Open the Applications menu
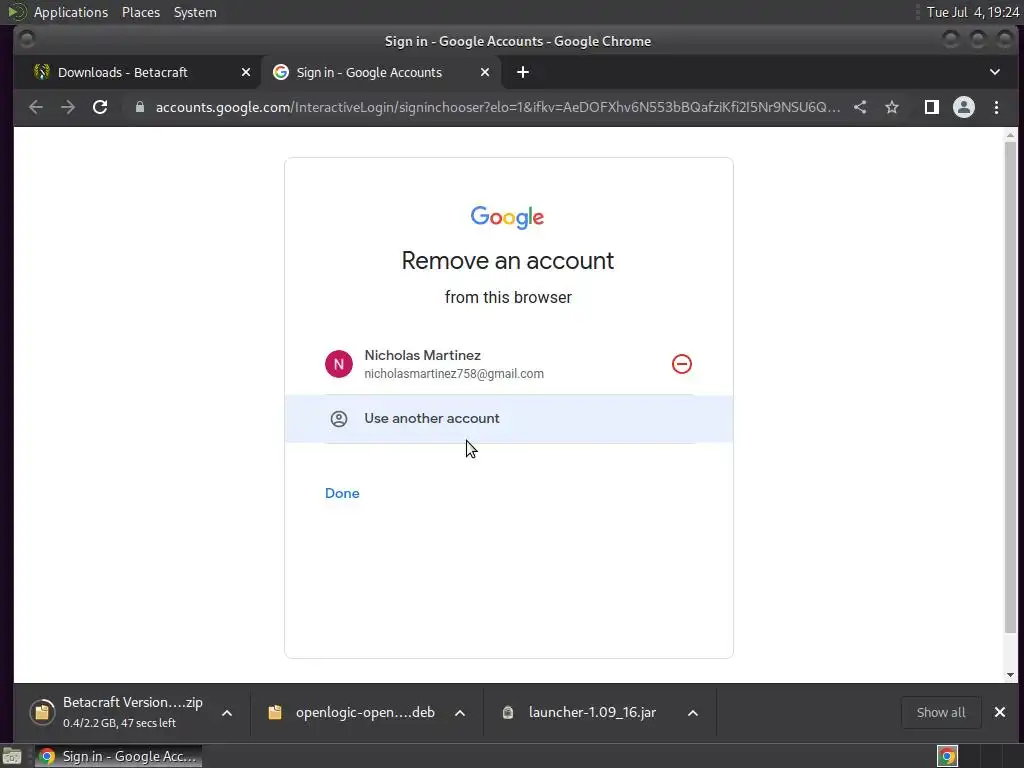 click(x=71, y=12)
